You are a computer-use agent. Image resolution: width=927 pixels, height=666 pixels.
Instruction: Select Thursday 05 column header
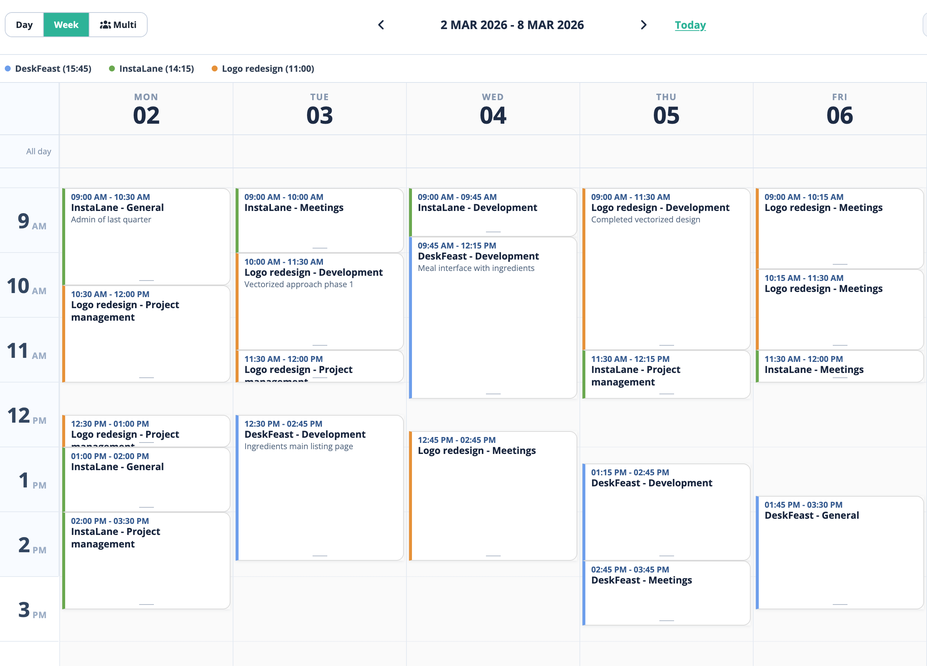[666, 109]
